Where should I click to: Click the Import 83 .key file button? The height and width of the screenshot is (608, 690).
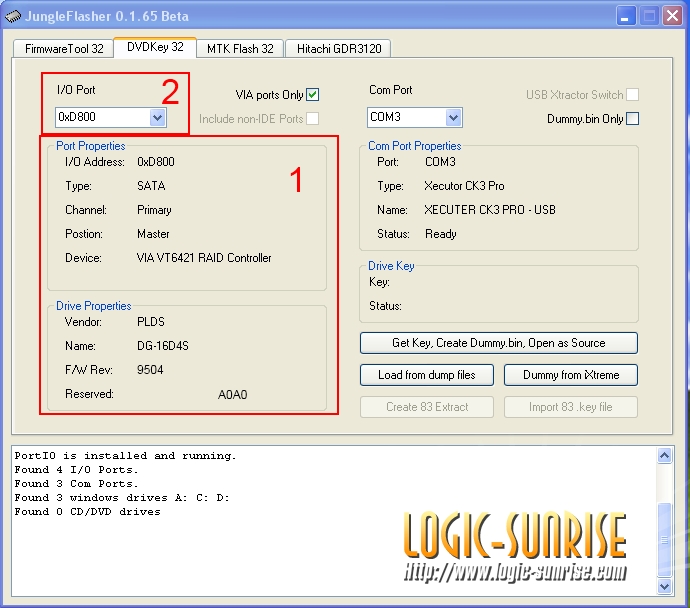[571, 407]
